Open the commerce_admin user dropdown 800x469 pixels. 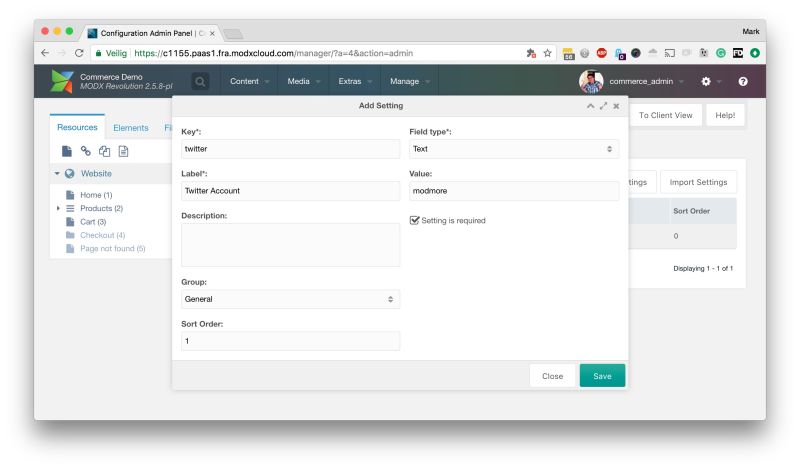point(646,81)
